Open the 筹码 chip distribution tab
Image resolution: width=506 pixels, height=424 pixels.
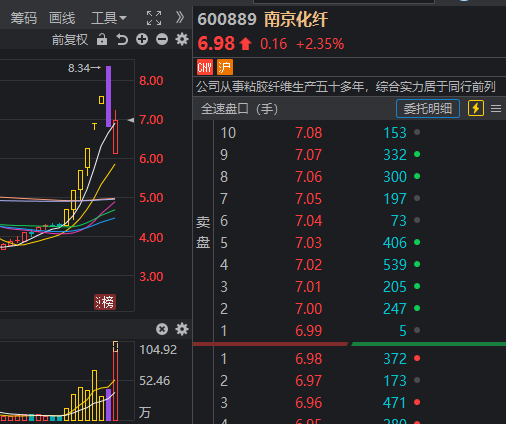click(x=23, y=18)
